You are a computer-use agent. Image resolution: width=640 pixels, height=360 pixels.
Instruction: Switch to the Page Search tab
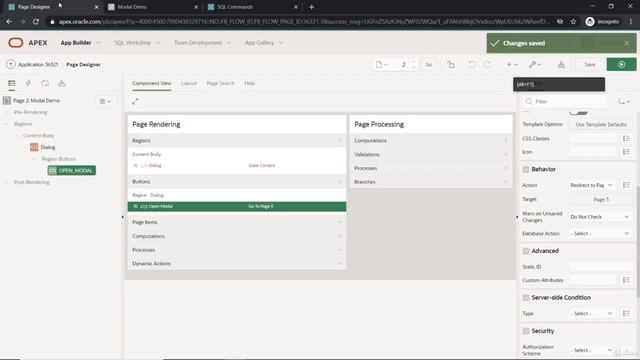pyautogui.click(x=220, y=83)
